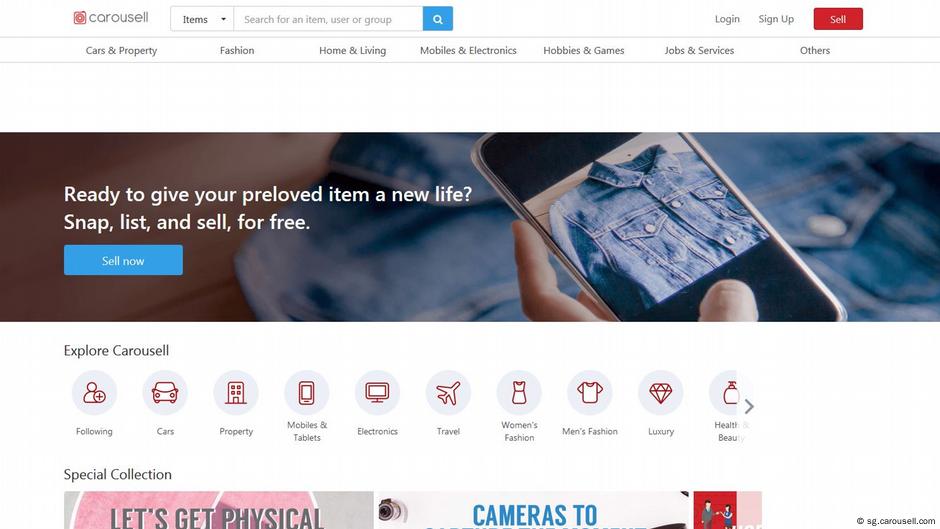Open the Property building icon
Screen dimensions: 940x529
point(236,393)
